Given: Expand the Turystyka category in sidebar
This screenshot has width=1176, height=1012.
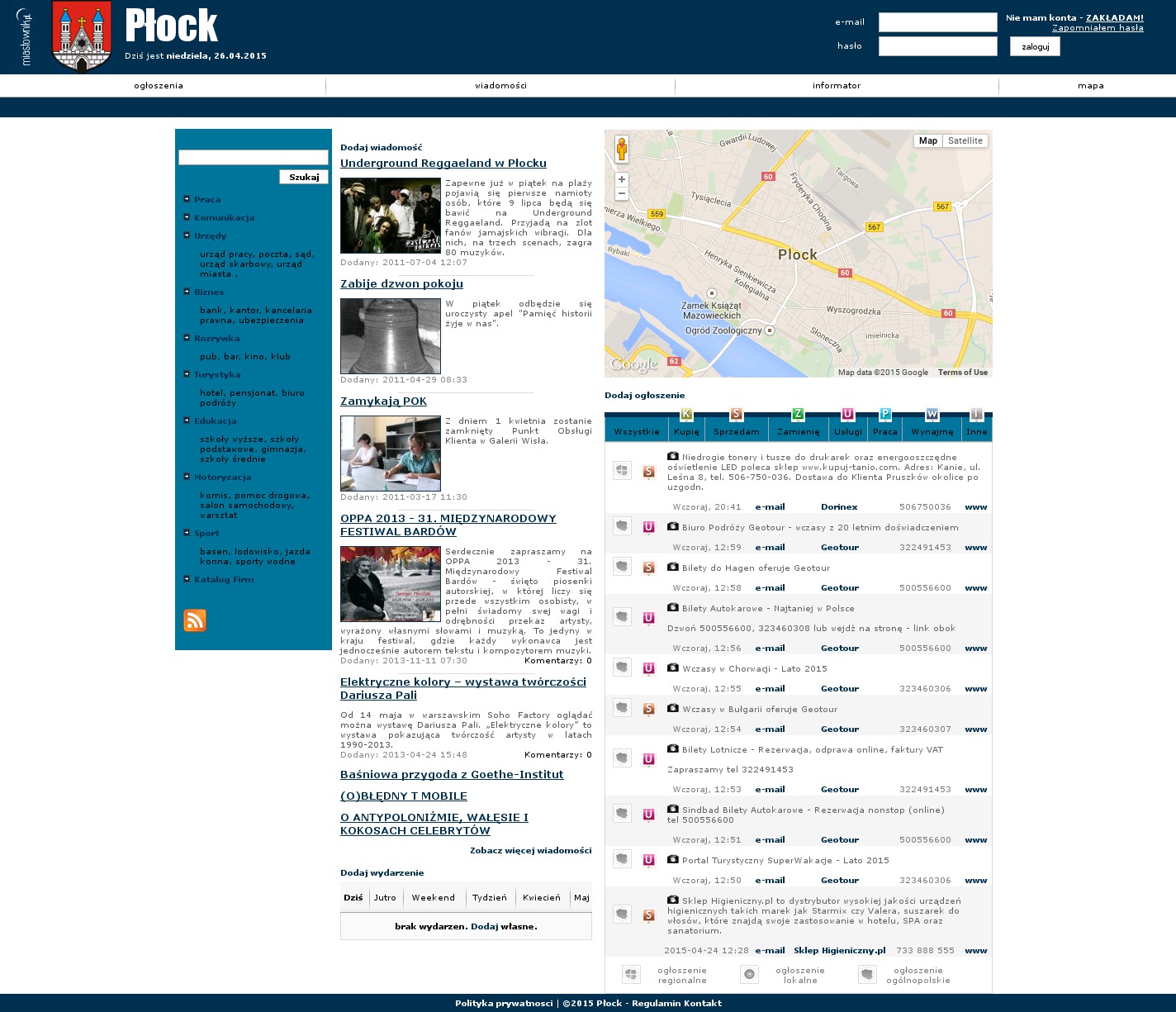Looking at the screenshot, I should point(217,375).
